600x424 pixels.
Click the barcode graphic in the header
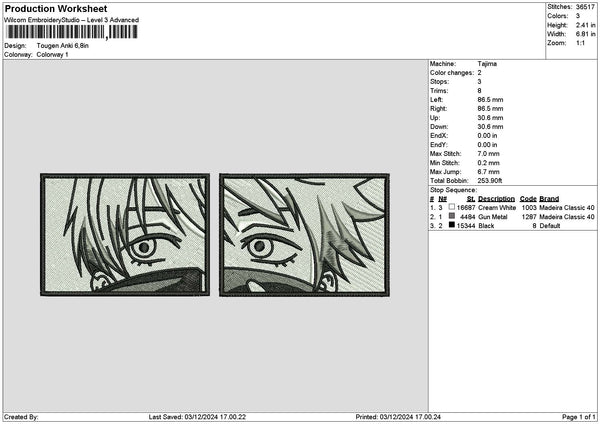click(72, 32)
